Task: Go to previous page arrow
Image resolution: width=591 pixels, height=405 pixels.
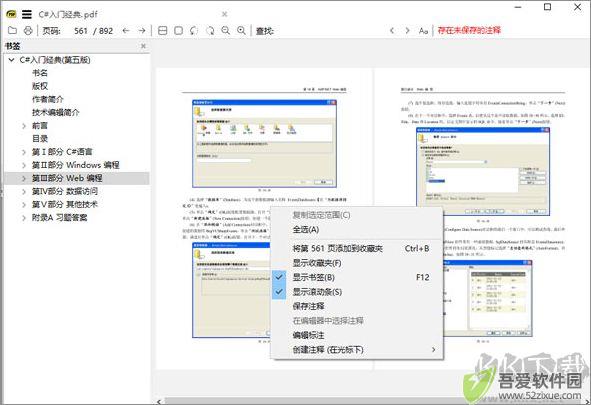Action: tap(126, 31)
